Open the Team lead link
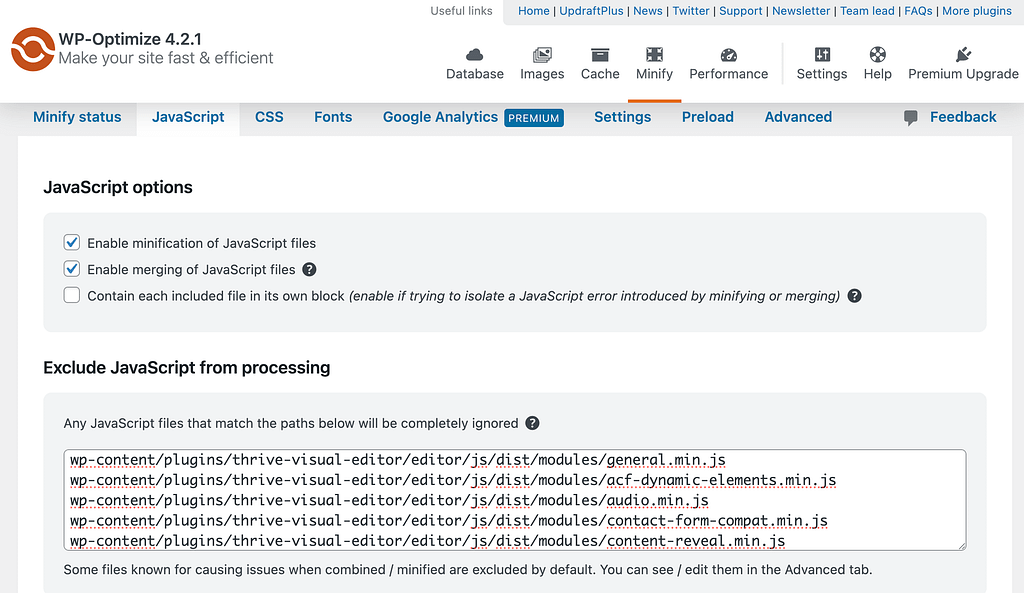The width and height of the screenshot is (1024, 593). [867, 11]
